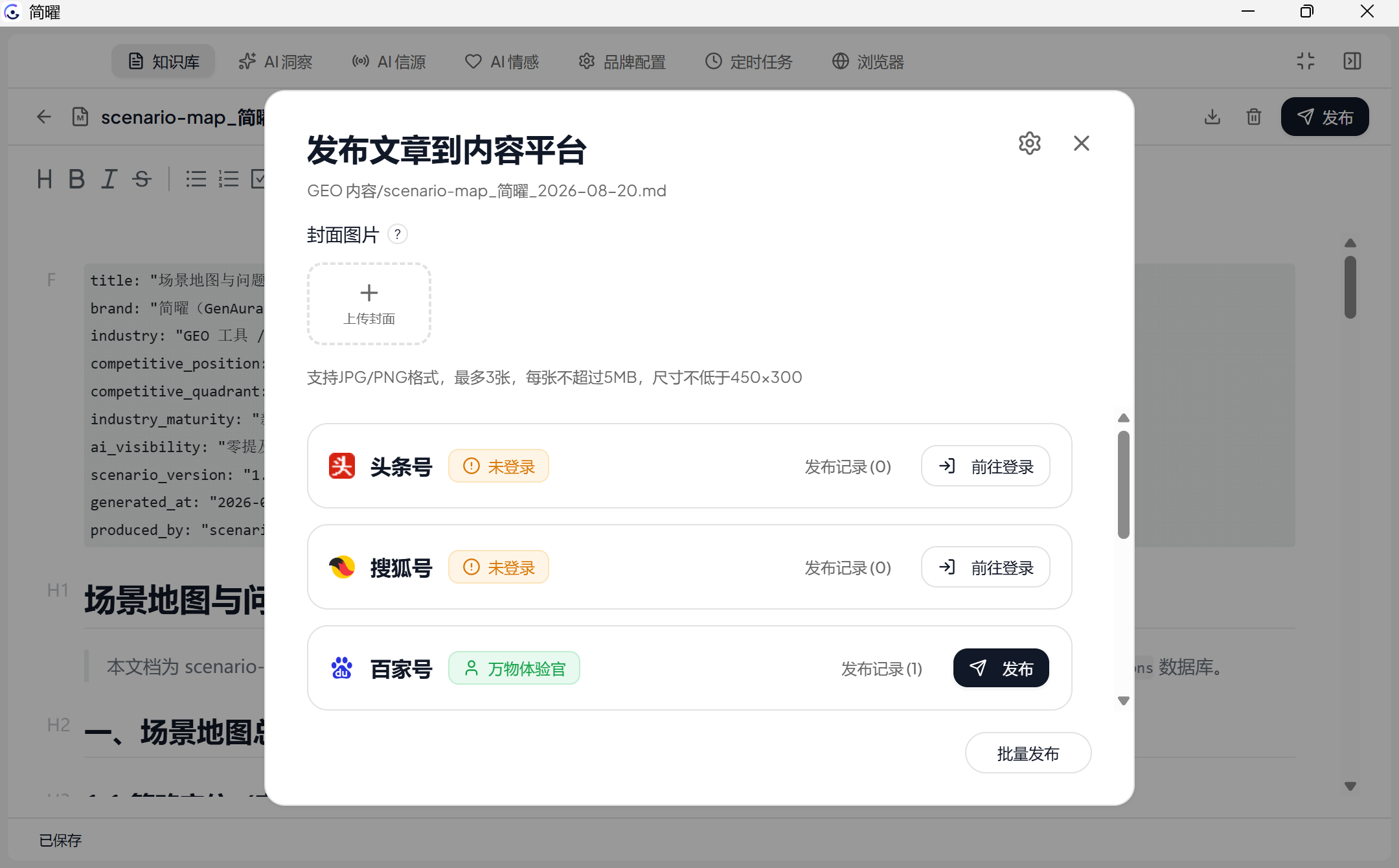Viewport: 1399px width, 868px height.
Task: Publish the article to 百家号
Action: tap(1001, 668)
